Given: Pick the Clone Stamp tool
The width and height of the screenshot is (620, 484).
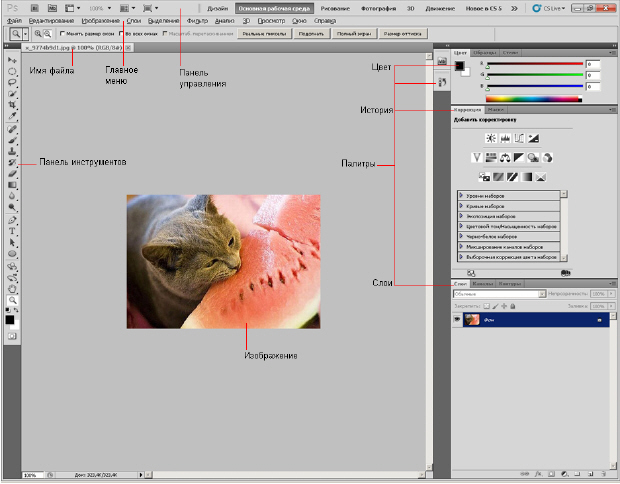Looking at the screenshot, I should pyautogui.click(x=12, y=151).
